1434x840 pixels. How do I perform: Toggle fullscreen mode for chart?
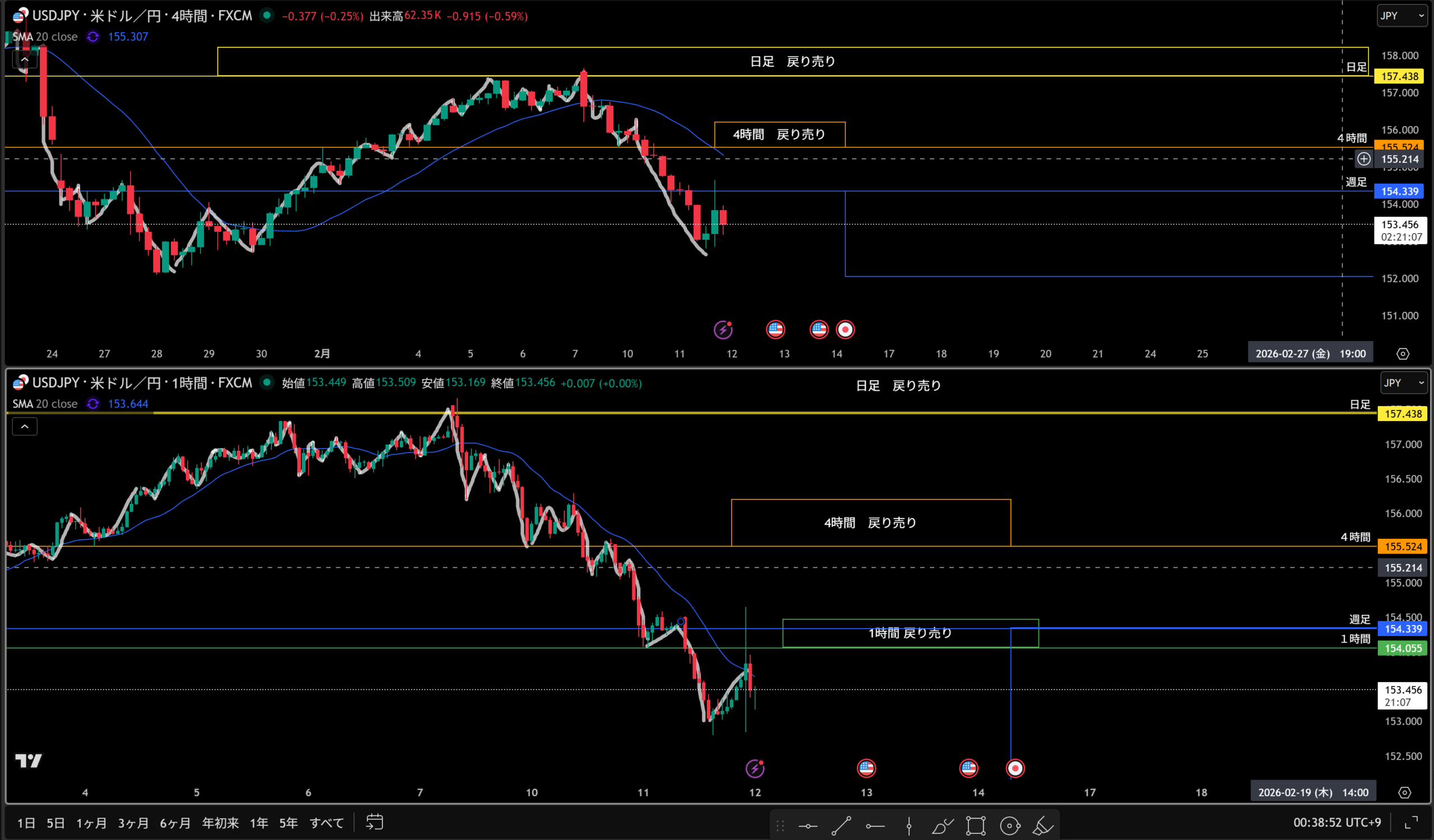point(1411,823)
